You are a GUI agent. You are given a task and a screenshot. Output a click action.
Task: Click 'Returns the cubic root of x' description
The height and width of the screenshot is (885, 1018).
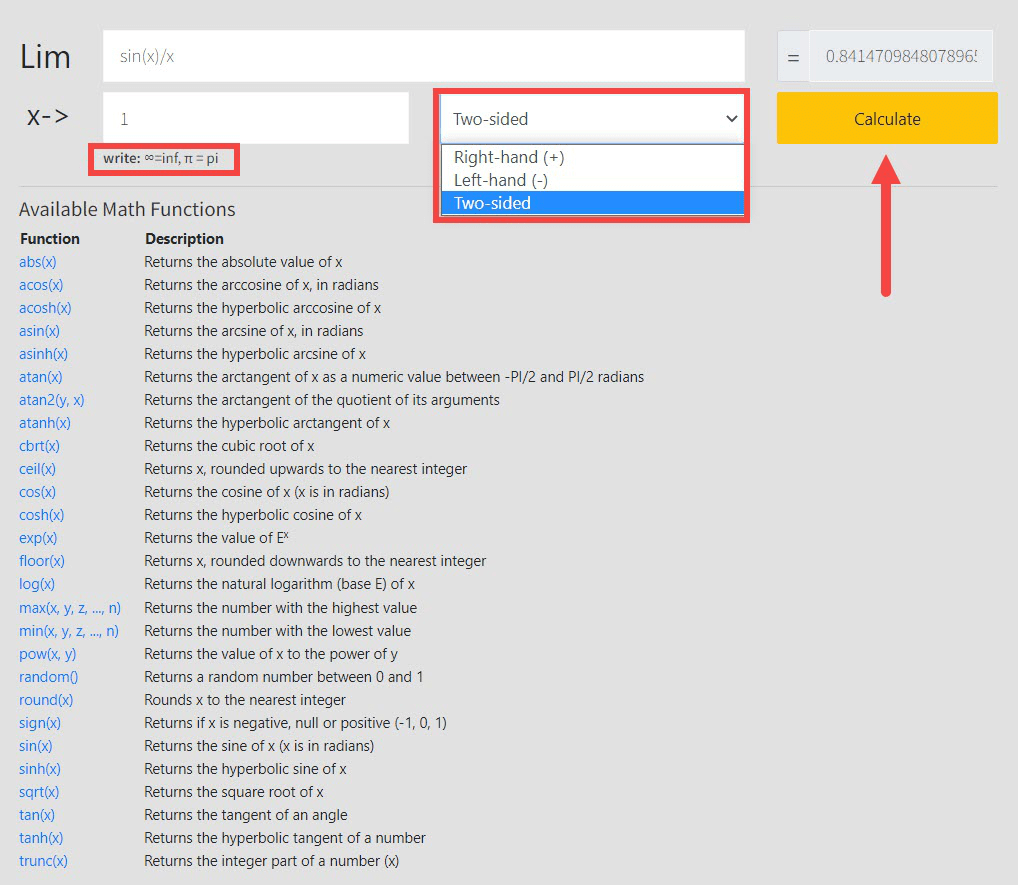click(x=229, y=446)
